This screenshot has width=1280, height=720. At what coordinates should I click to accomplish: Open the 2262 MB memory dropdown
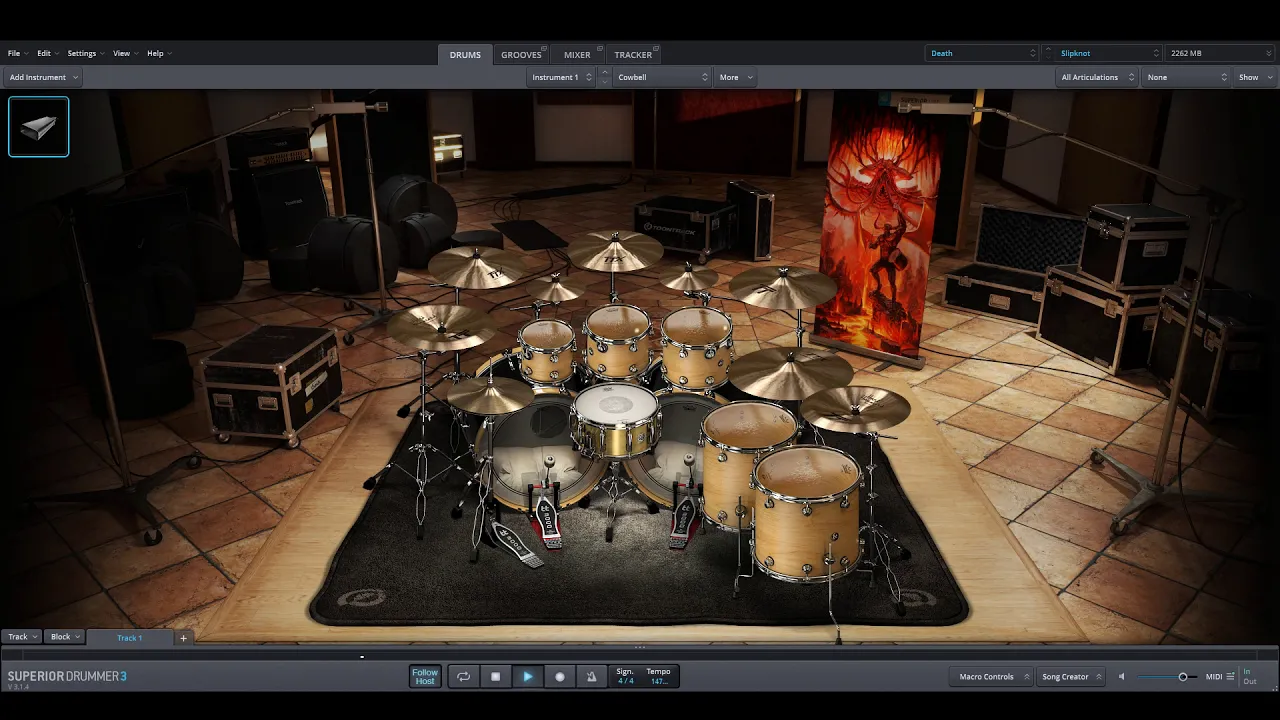pos(1219,53)
